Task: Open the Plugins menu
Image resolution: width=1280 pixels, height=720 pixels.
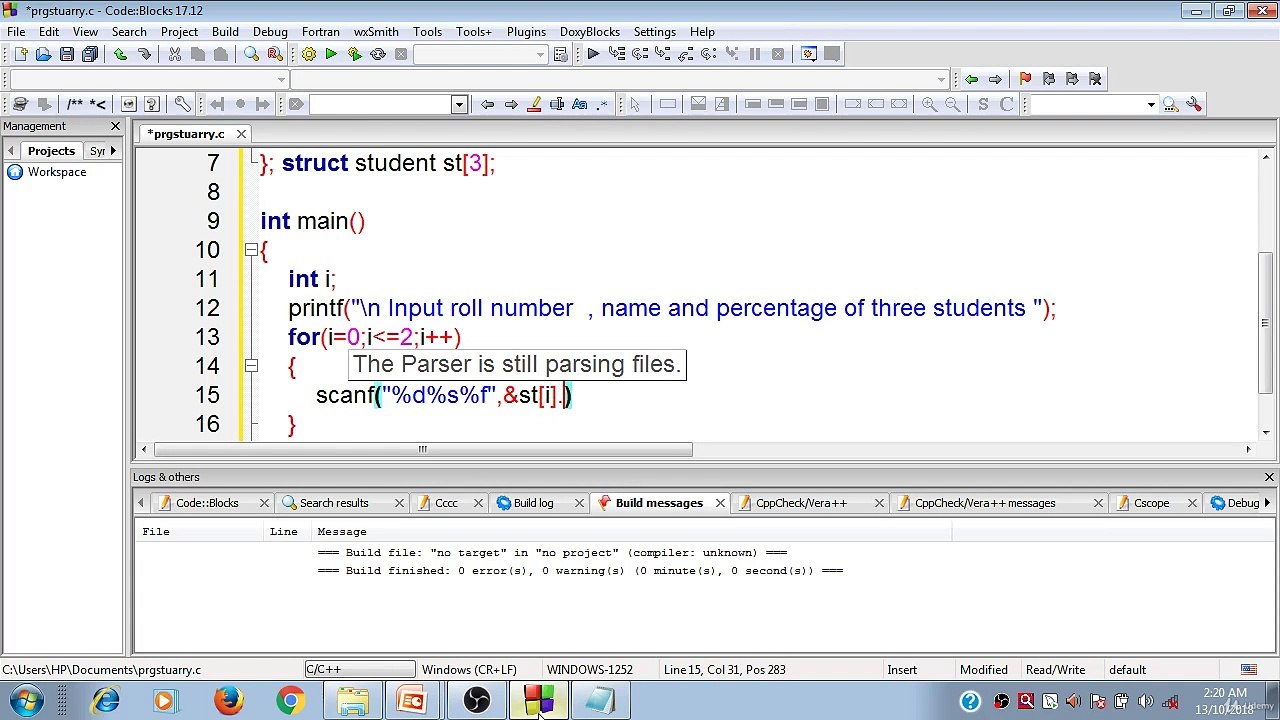Action: (526, 32)
